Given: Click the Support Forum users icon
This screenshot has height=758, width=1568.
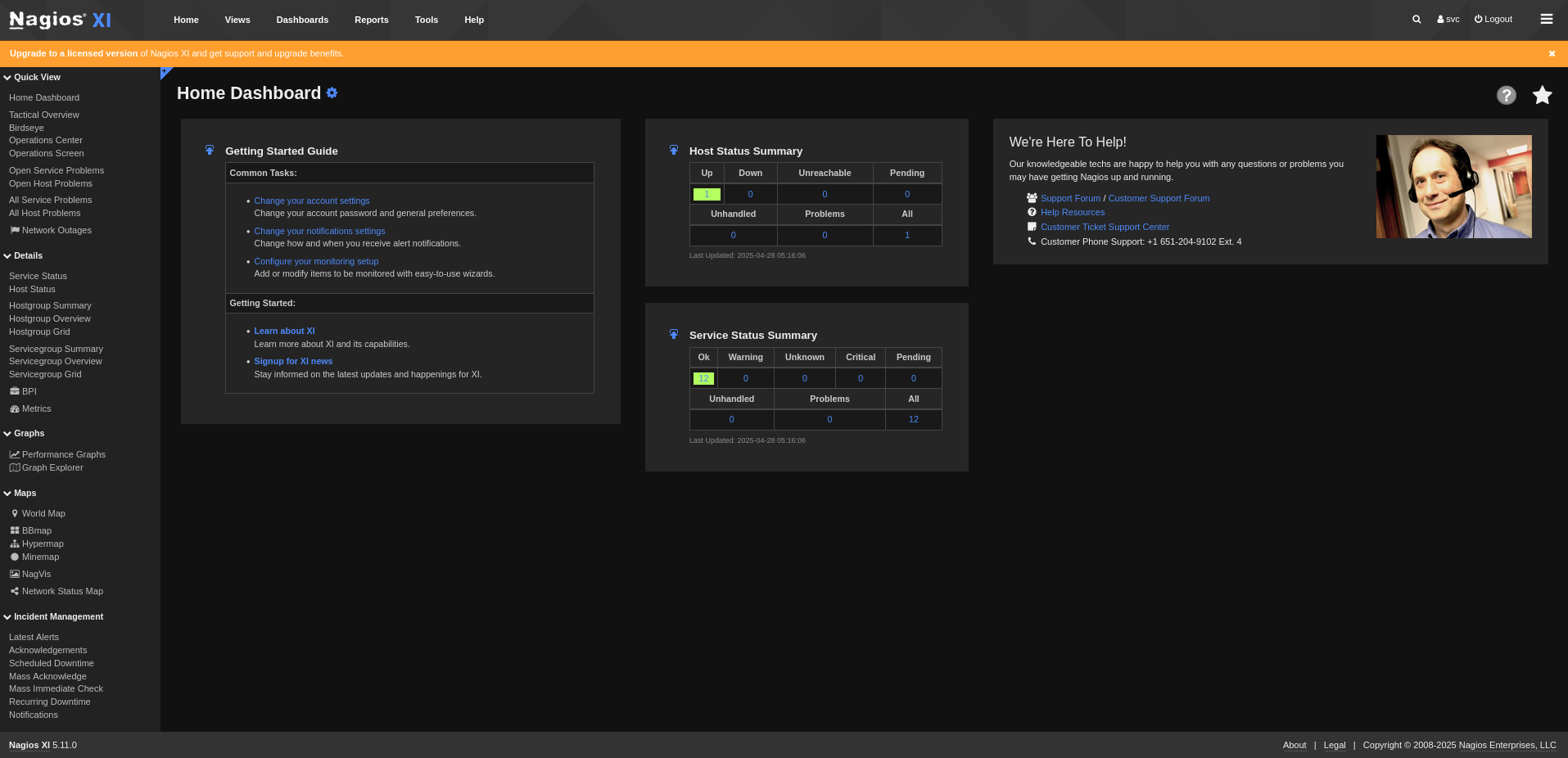Looking at the screenshot, I should coord(1032,198).
